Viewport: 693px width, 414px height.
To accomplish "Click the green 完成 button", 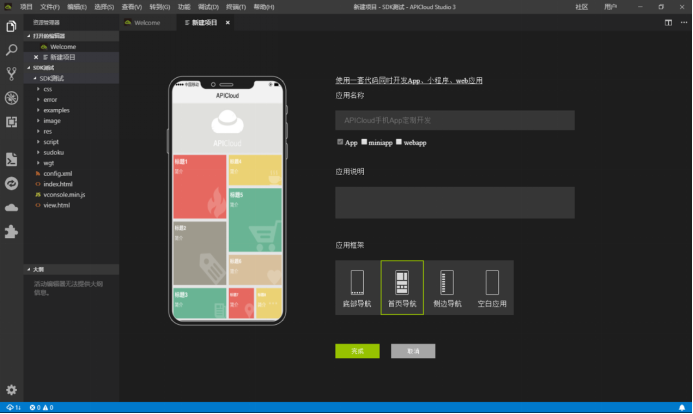I will click(x=357, y=351).
